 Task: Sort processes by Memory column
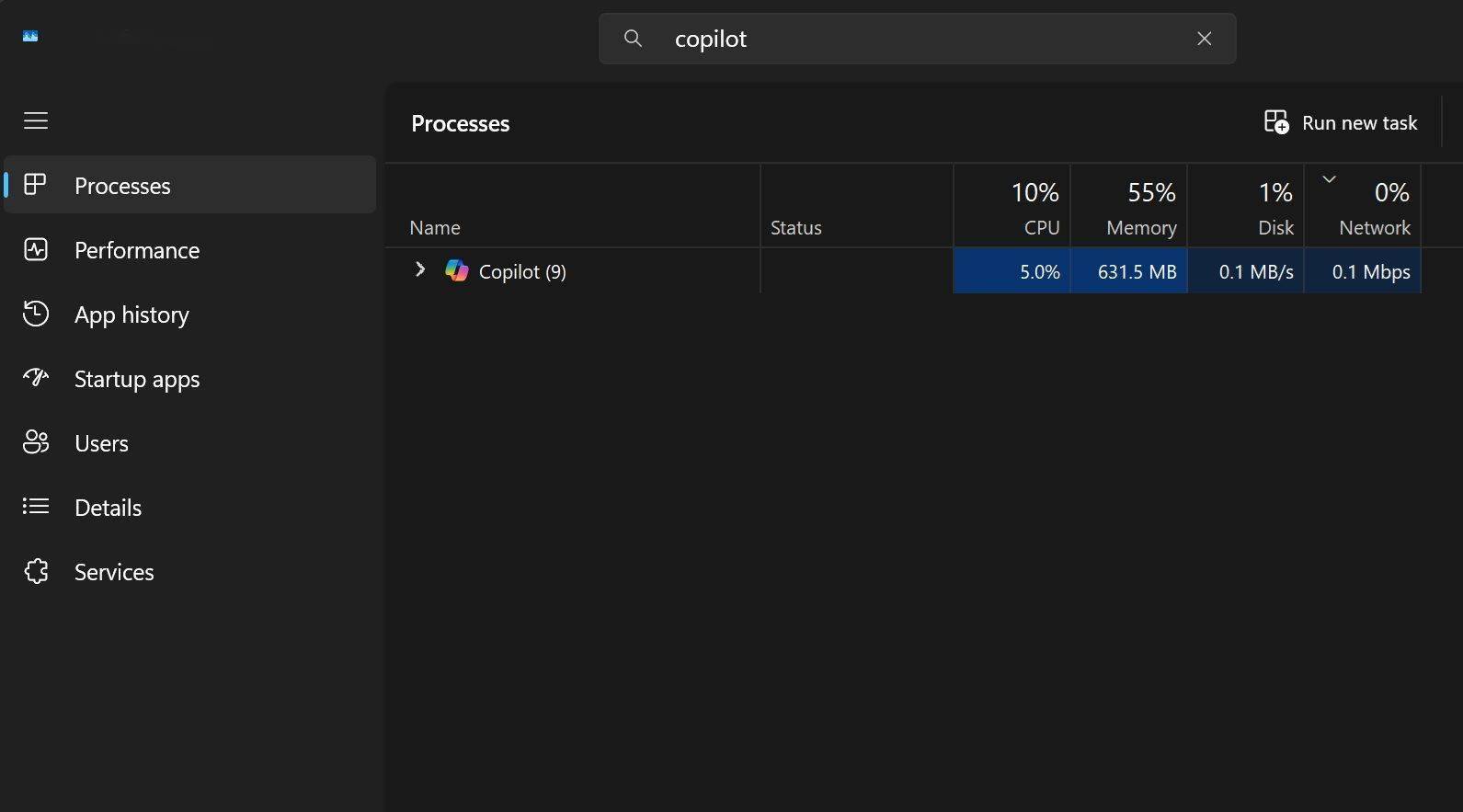[1129, 206]
